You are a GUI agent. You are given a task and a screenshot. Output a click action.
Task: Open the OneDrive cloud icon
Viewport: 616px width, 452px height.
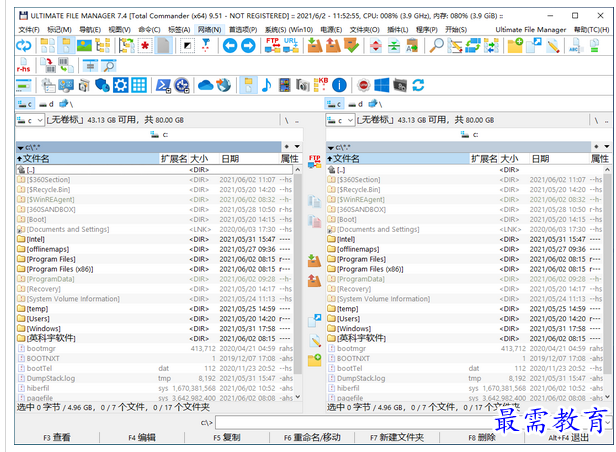[205, 85]
